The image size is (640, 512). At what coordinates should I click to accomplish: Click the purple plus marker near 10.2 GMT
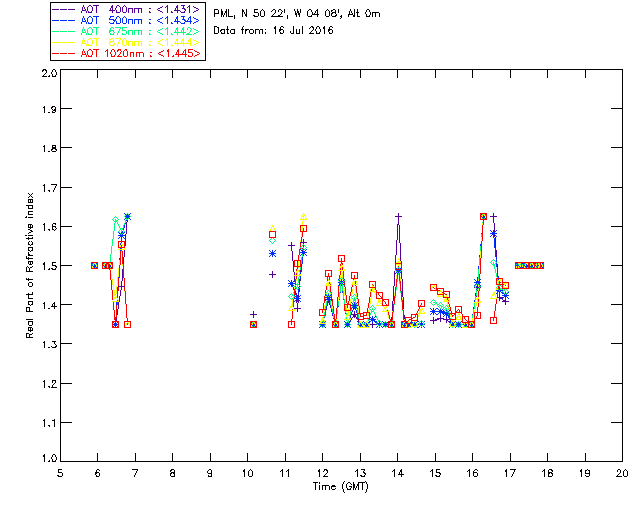pos(253,314)
